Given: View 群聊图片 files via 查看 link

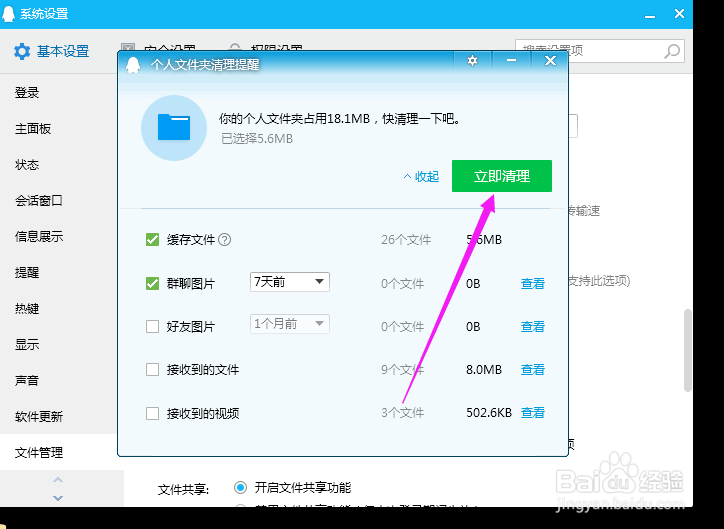Looking at the screenshot, I should [x=533, y=283].
